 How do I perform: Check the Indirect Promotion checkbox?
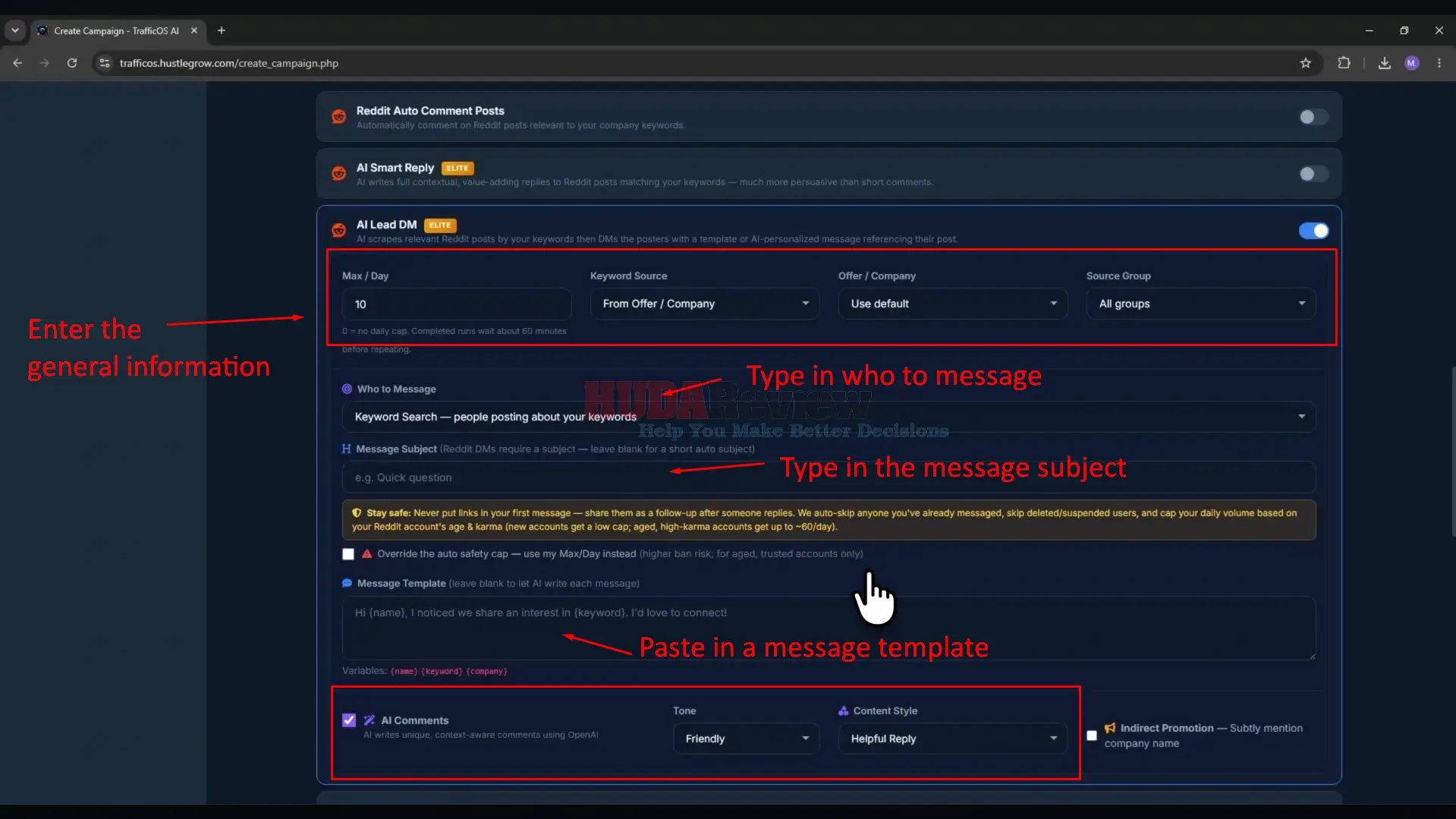click(x=1092, y=736)
